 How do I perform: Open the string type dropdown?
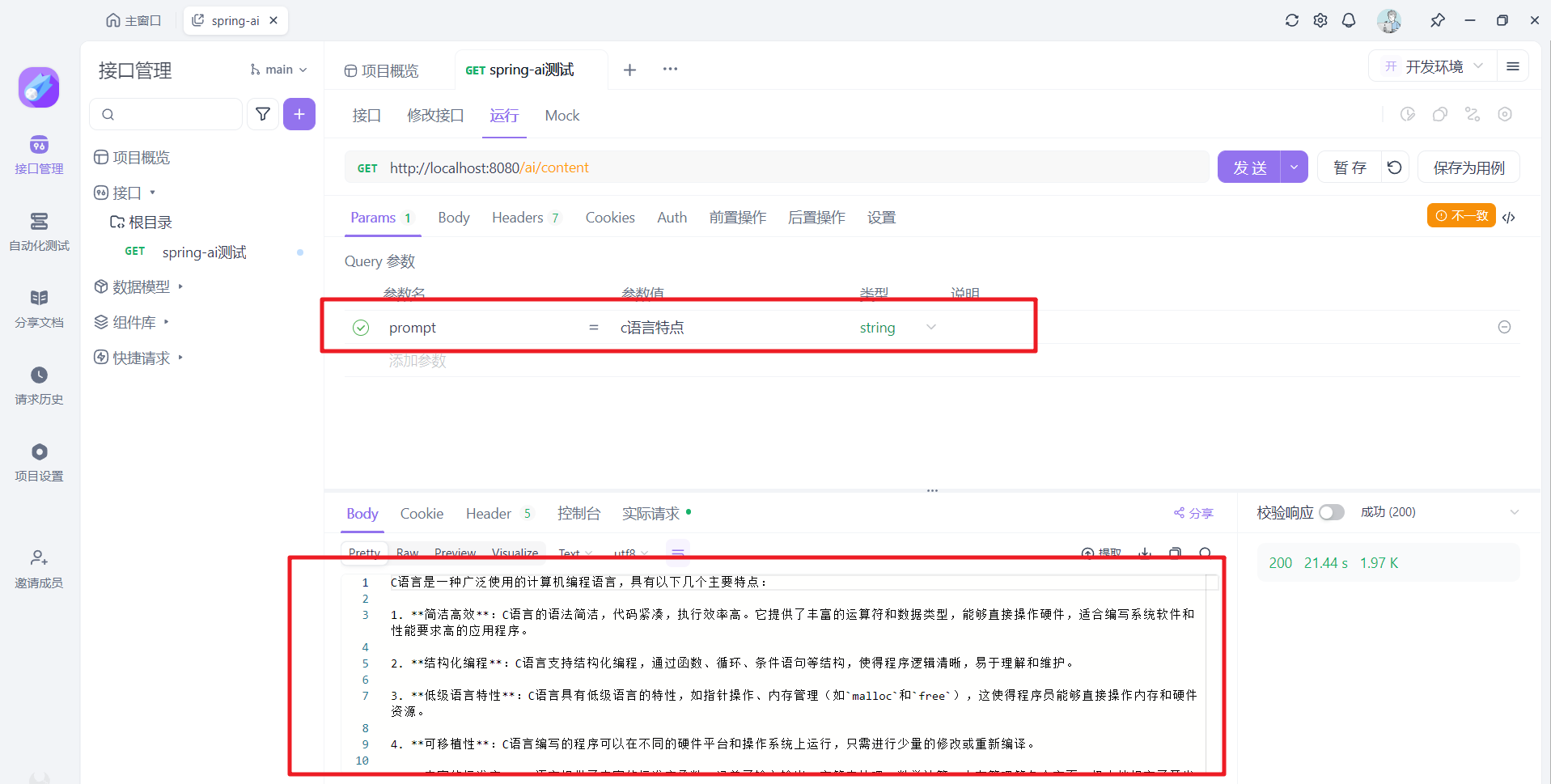pyautogui.click(x=930, y=328)
